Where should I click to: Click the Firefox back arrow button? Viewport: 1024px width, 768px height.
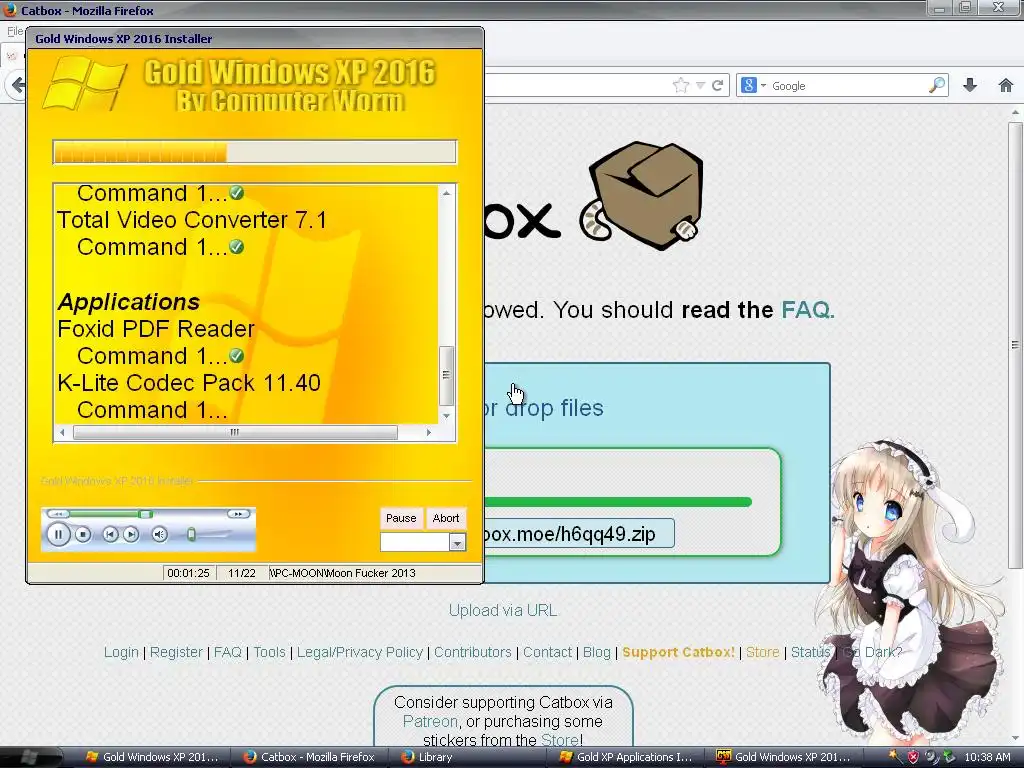(18, 86)
